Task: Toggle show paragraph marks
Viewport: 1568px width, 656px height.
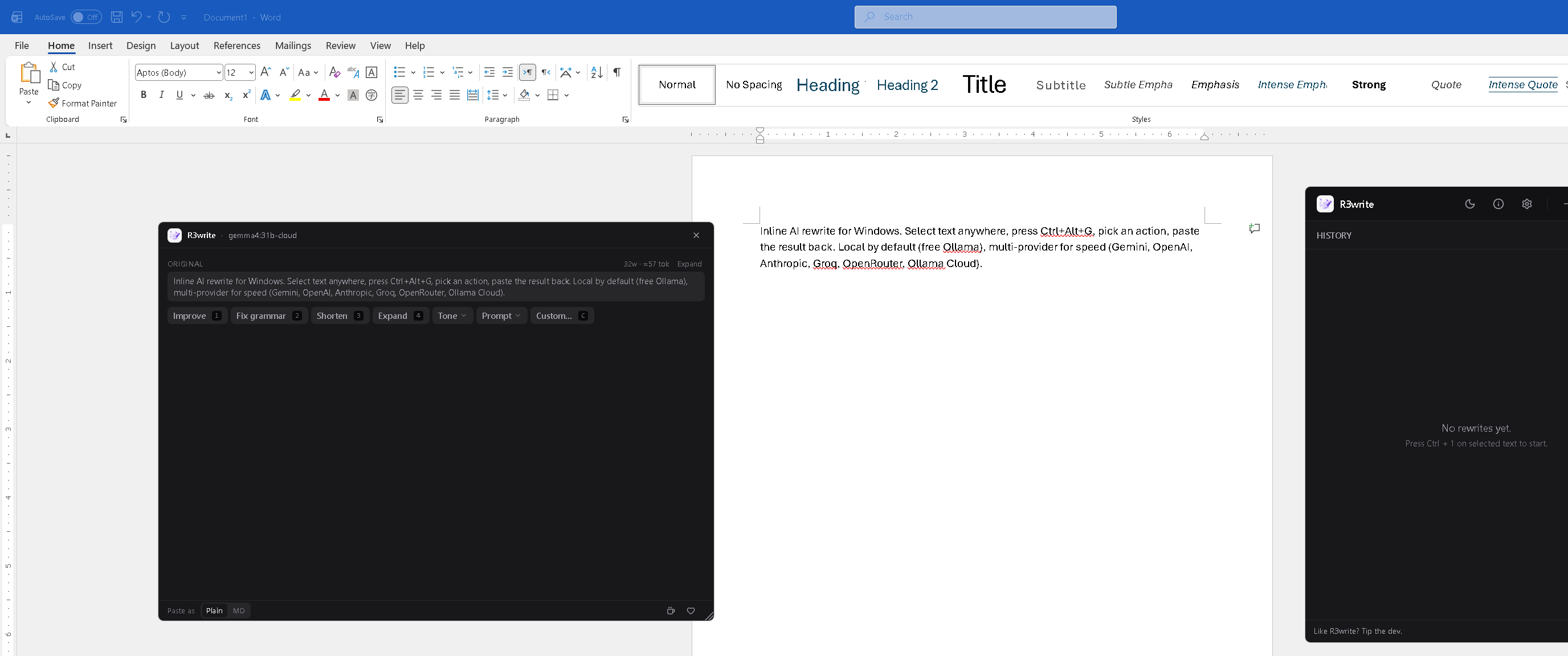Action: (x=617, y=72)
